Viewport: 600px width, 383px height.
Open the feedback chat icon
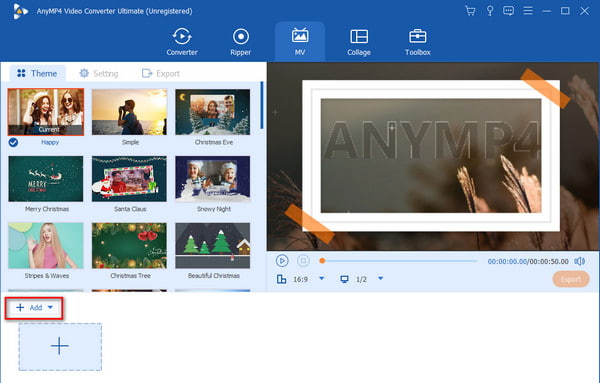pos(508,11)
